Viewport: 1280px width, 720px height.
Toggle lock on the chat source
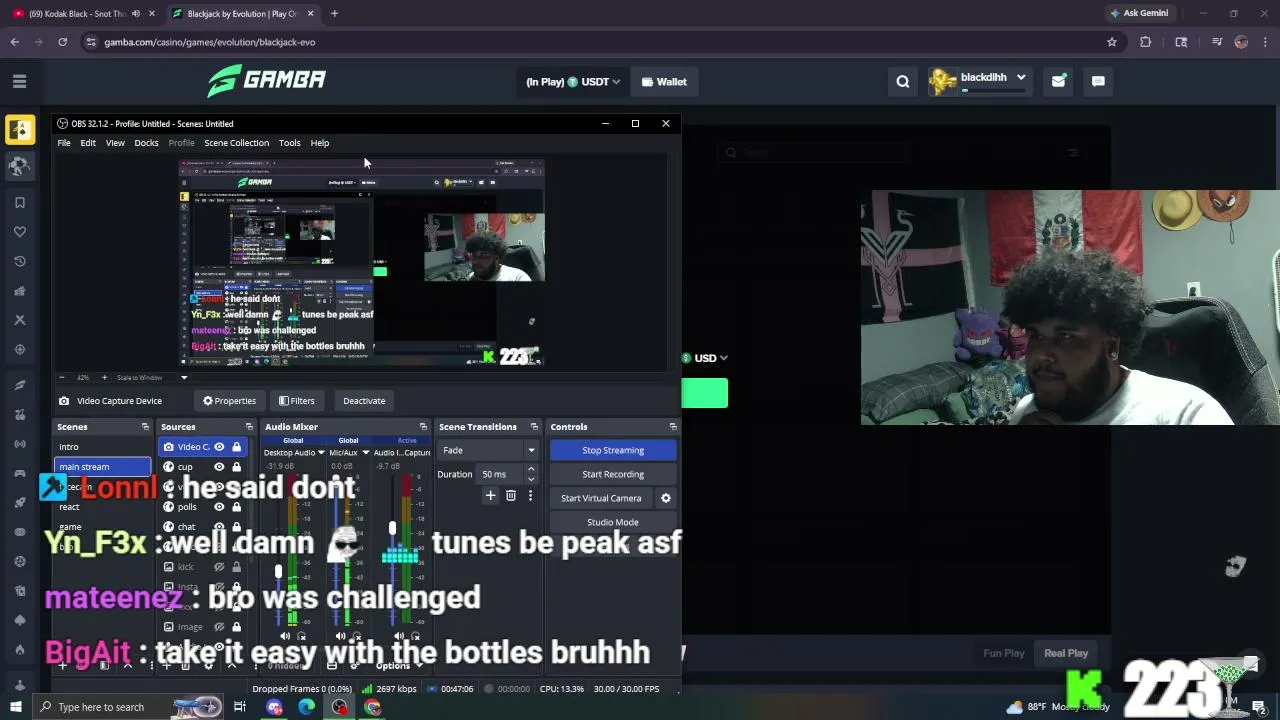236,527
